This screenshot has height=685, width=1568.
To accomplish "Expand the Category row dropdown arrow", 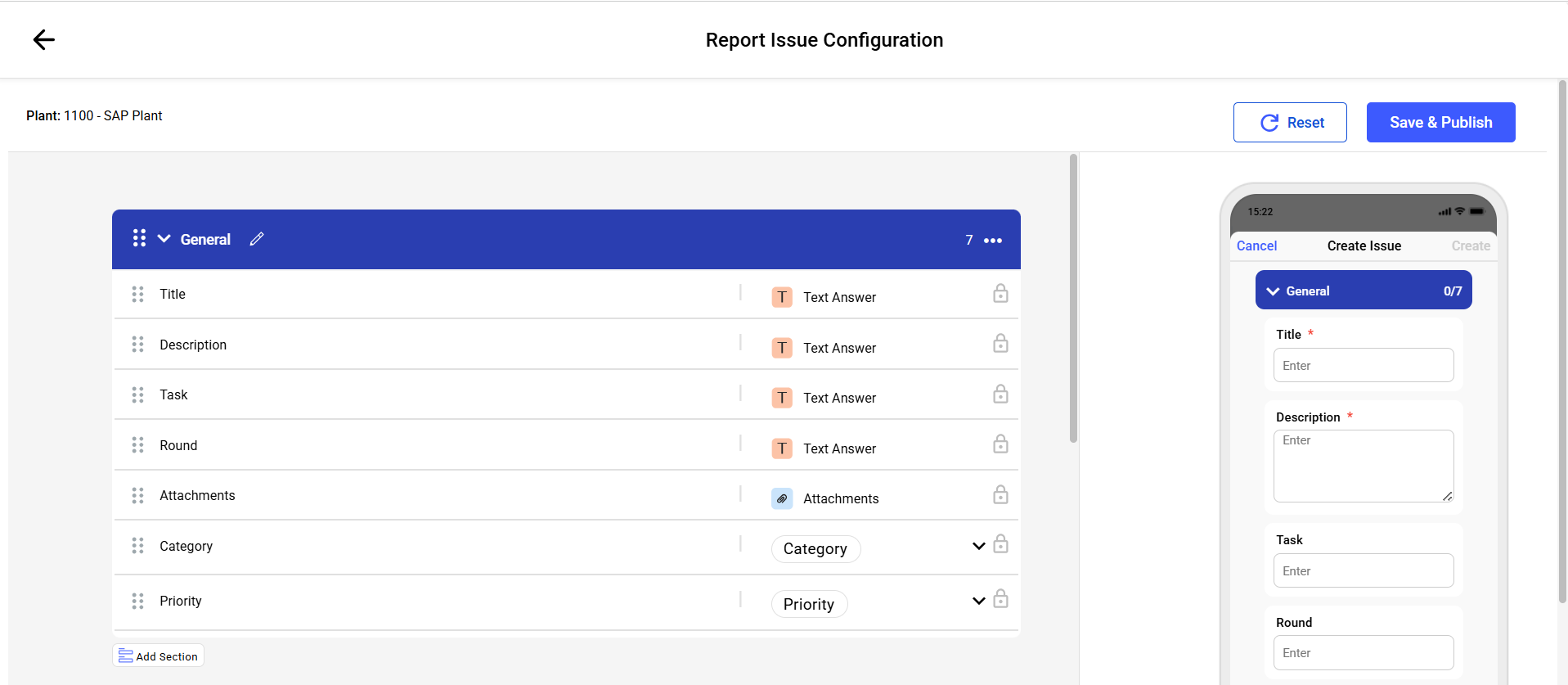I will [978, 547].
